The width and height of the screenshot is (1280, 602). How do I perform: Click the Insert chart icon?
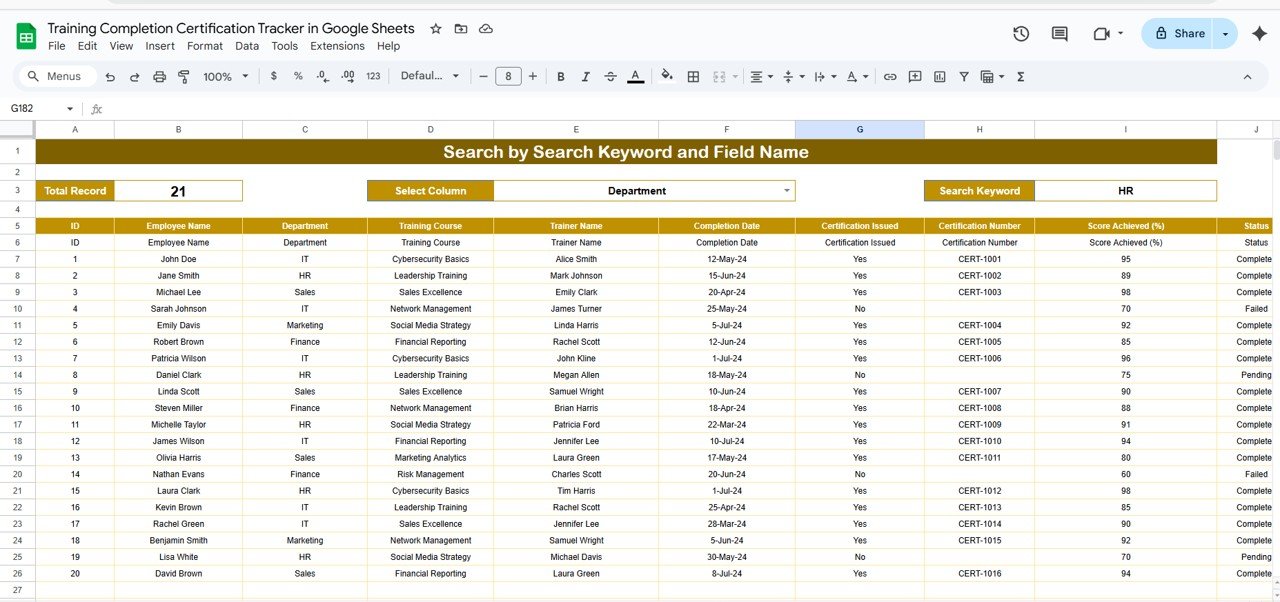[939, 76]
